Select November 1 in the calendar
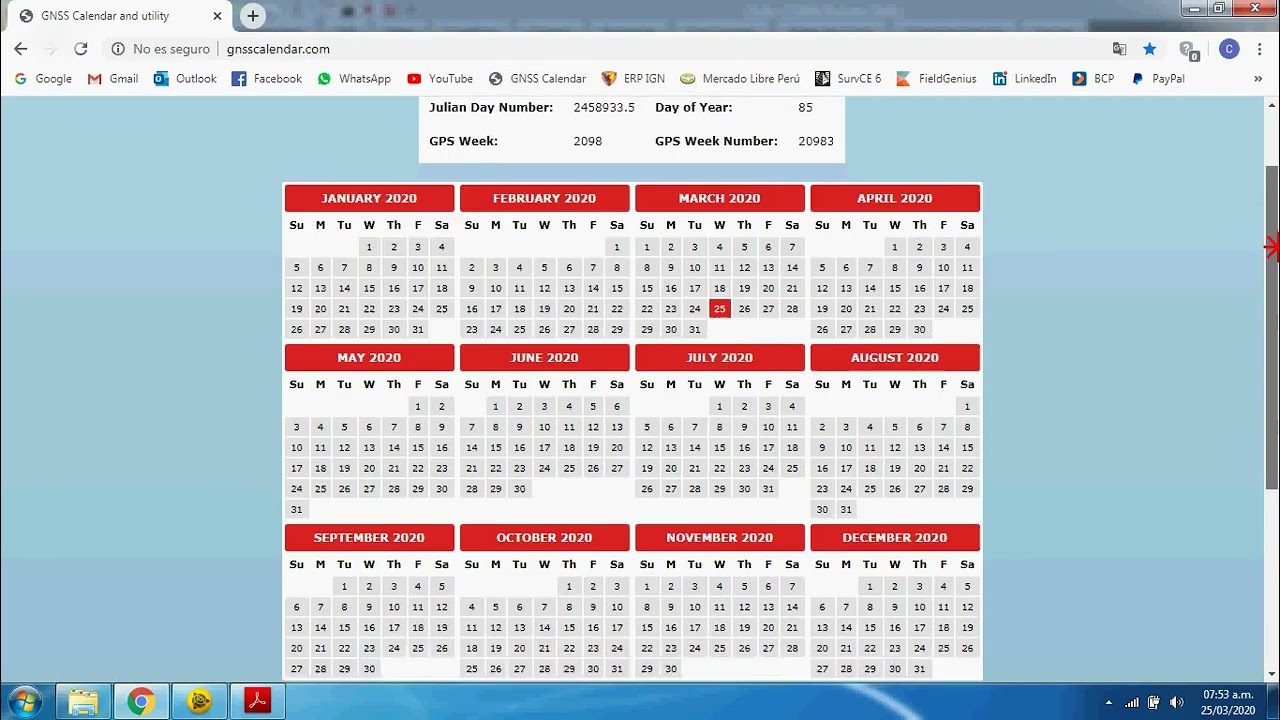The width and height of the screenshot is (1280, 720). point(647,586)
